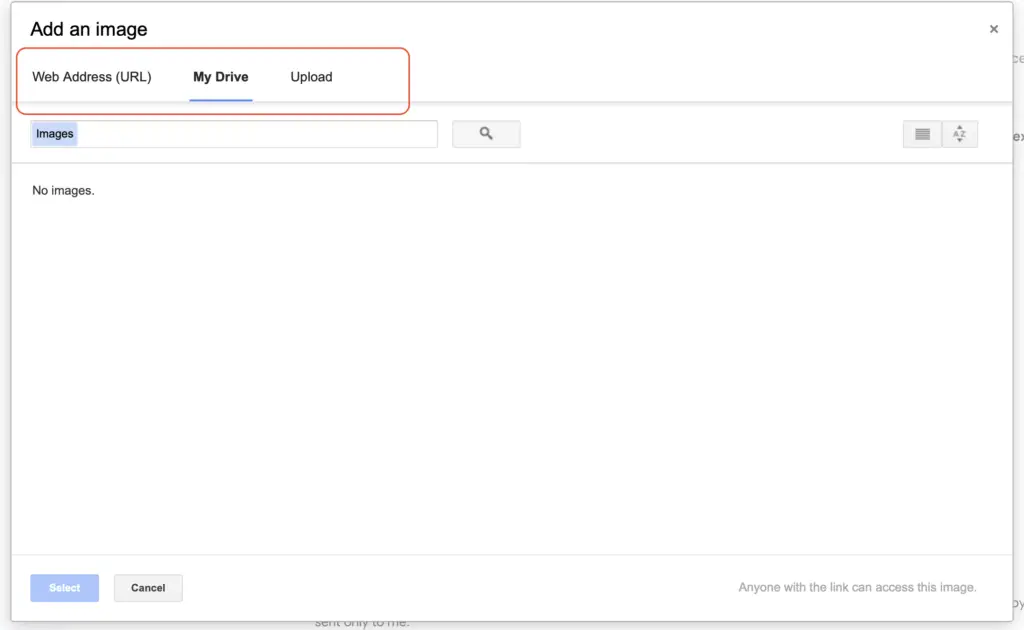Screen dimensions: 1024x630
Task: Switch to list view layout
Action: click(922, 134)
